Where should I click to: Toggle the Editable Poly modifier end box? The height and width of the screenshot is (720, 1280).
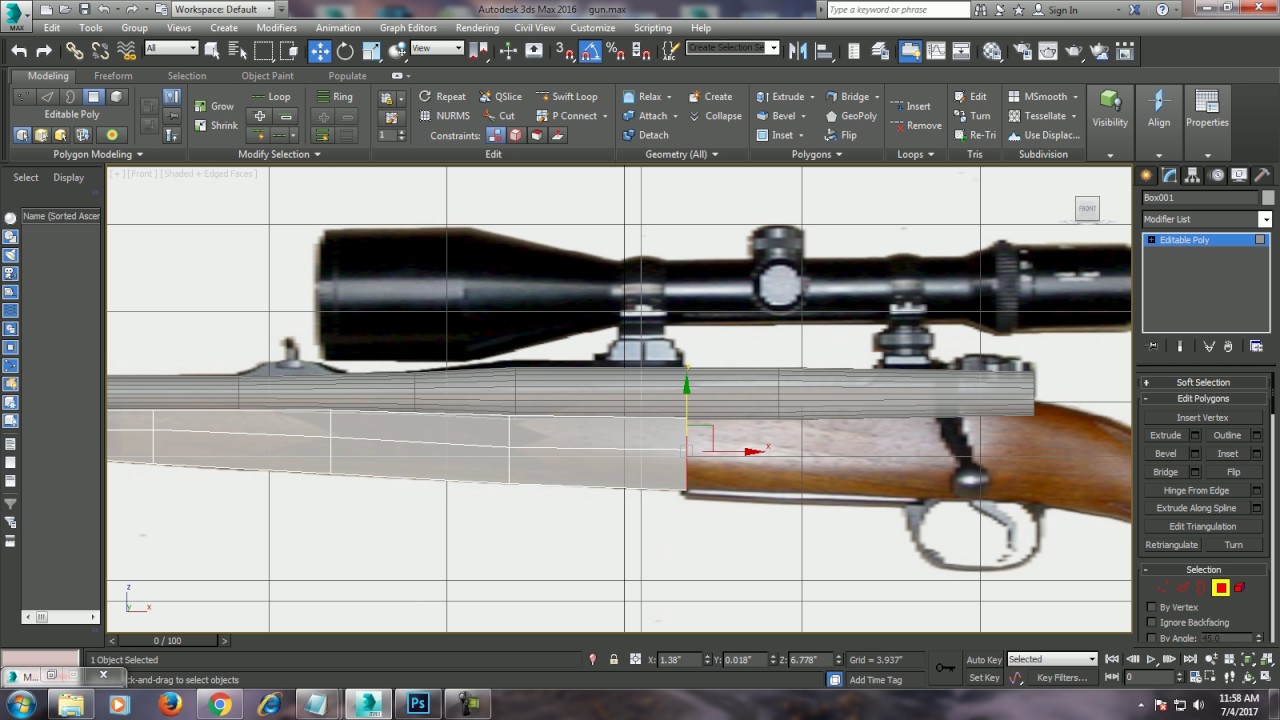(x=1260, y=240)
